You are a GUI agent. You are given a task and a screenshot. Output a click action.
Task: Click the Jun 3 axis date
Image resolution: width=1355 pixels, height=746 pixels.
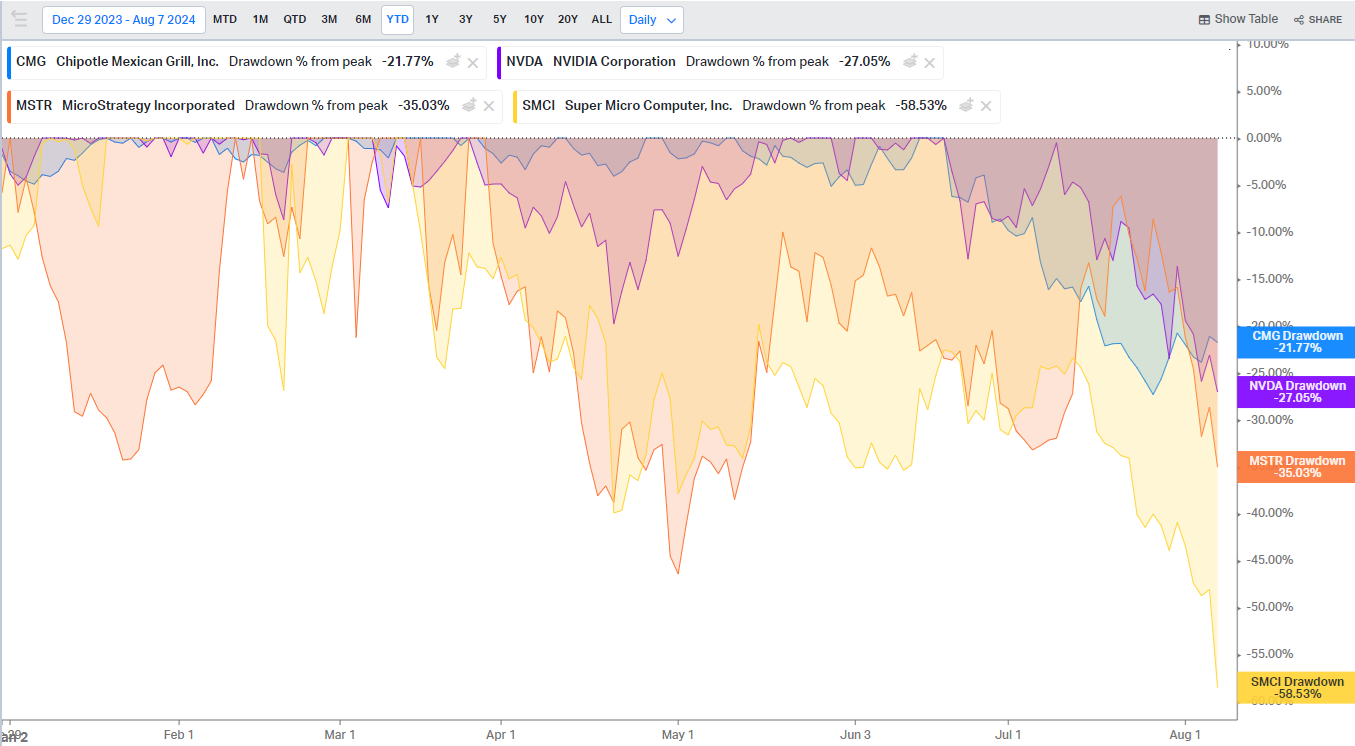[x=855, y=734]
